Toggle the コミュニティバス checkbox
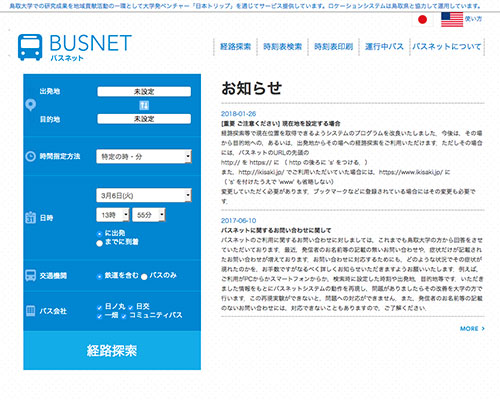500x400 pixels. pyautogui.click(x=124, y=316)
